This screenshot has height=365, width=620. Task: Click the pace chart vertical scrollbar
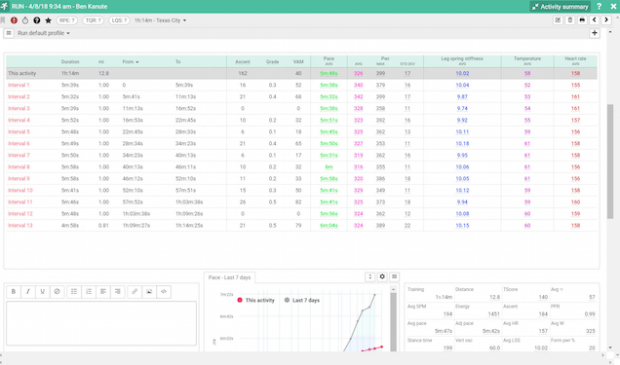tap(393, 321)
